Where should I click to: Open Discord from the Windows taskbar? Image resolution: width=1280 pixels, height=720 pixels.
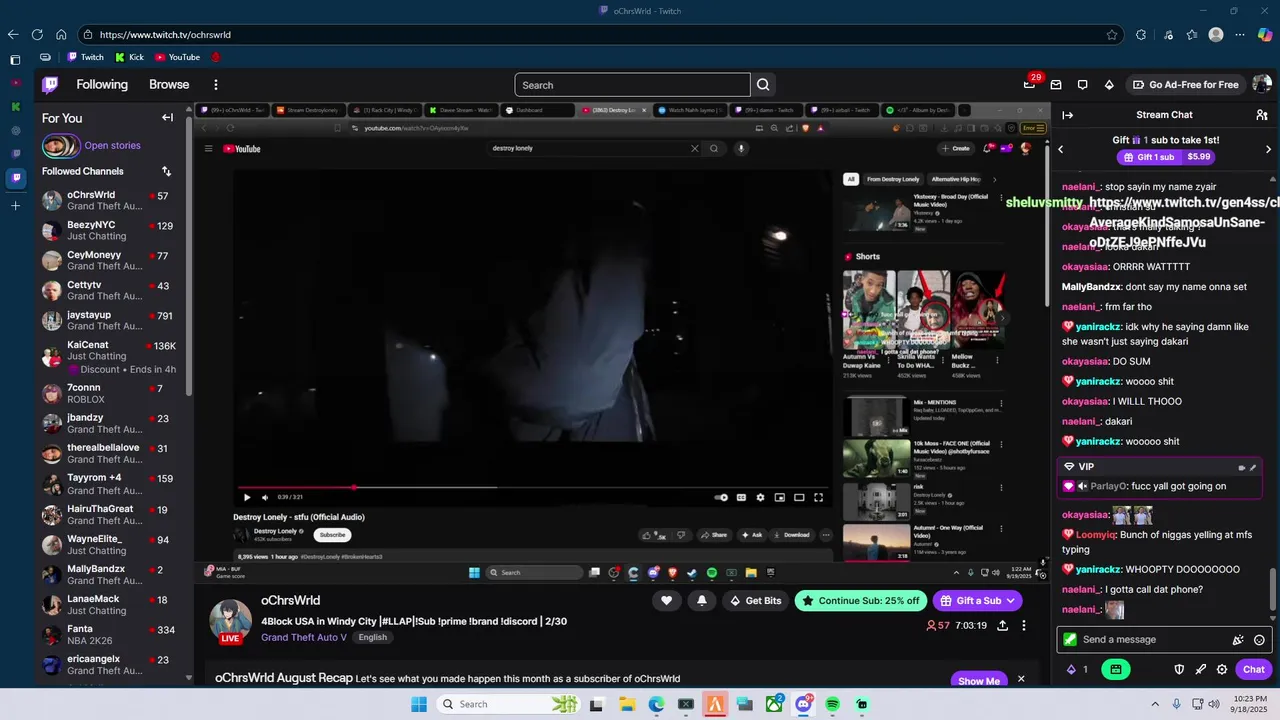click(803, 704)
